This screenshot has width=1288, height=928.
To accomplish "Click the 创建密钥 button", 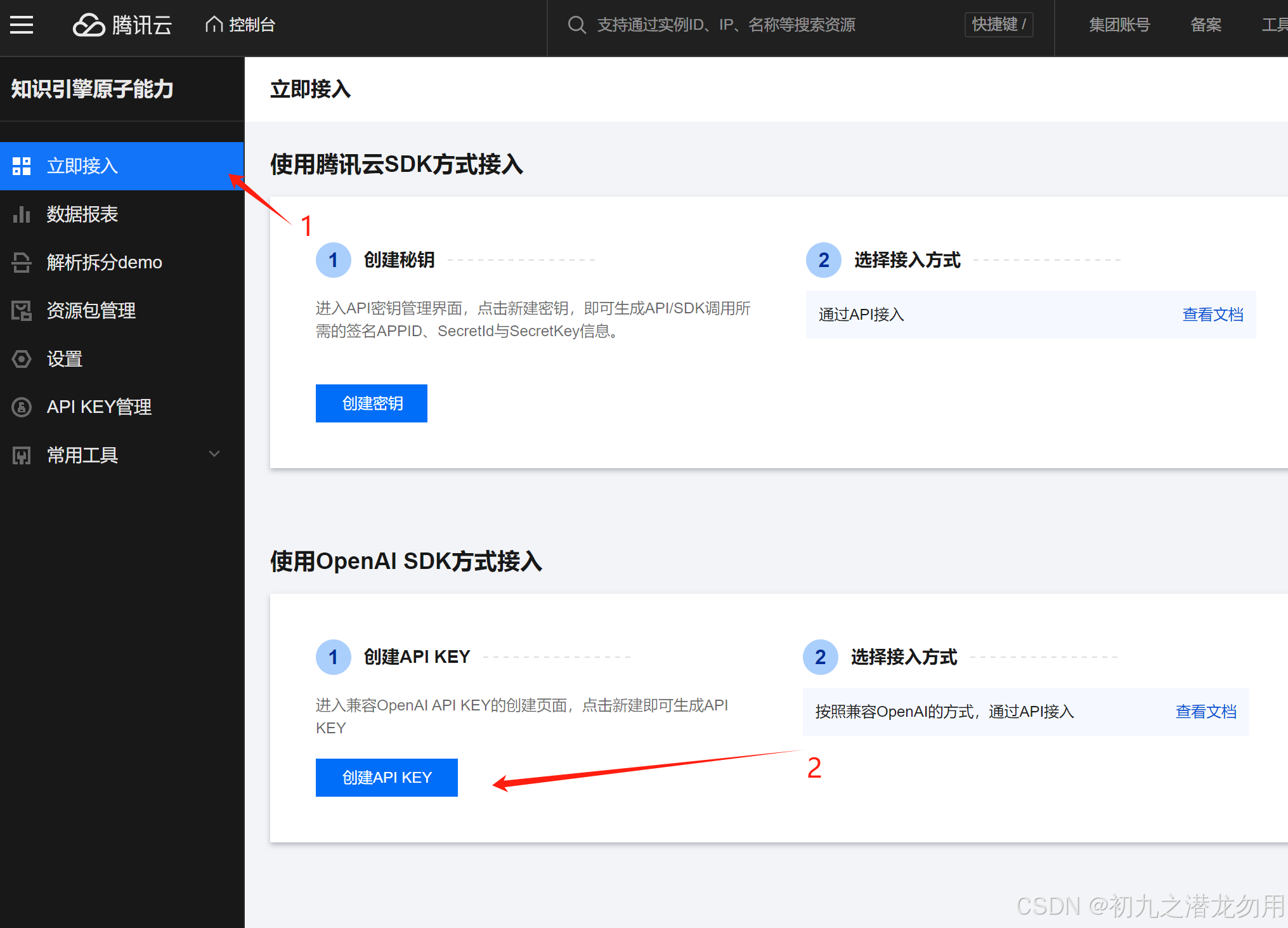I will click(372, 403).
